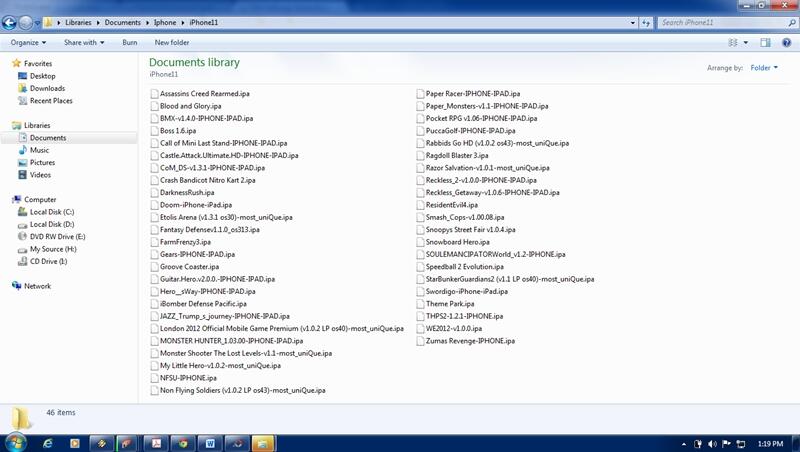Click iPhone11 in the address path
This screenshot has height=452, width=800.
click(204, 23)
